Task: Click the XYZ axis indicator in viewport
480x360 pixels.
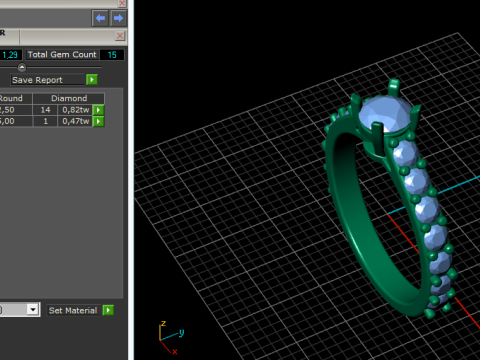Action: 172,337
